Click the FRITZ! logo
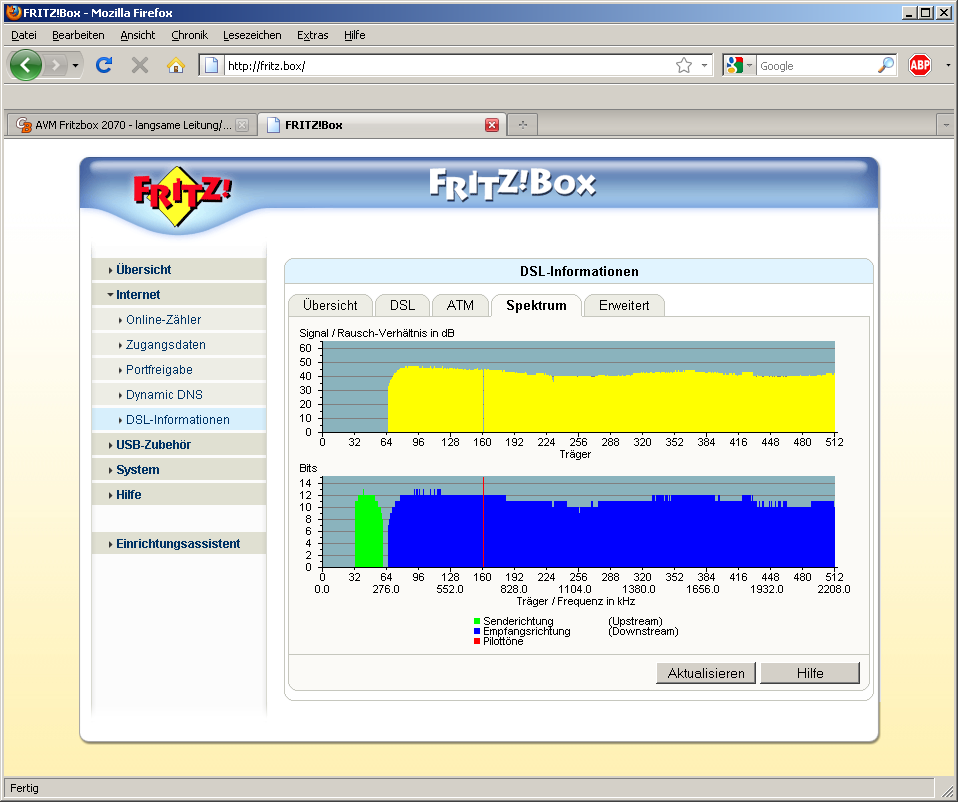Screen dimensions: 958x802 pyautogui.click(x=181, y=195)
